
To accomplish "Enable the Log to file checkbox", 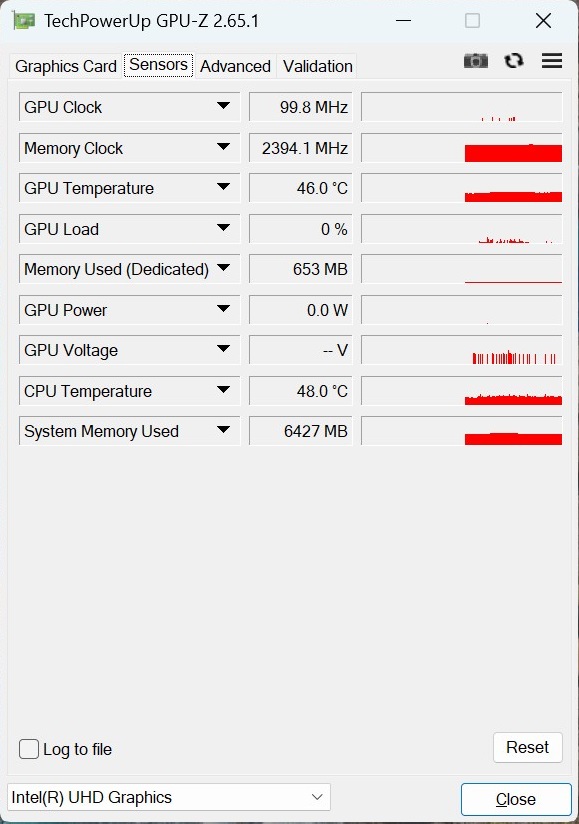I will click(29, 749).
